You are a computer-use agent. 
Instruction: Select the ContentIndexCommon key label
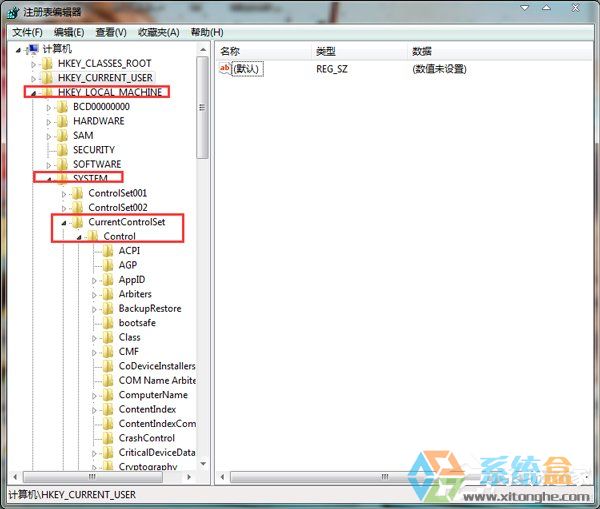click(x=157, y=424)
